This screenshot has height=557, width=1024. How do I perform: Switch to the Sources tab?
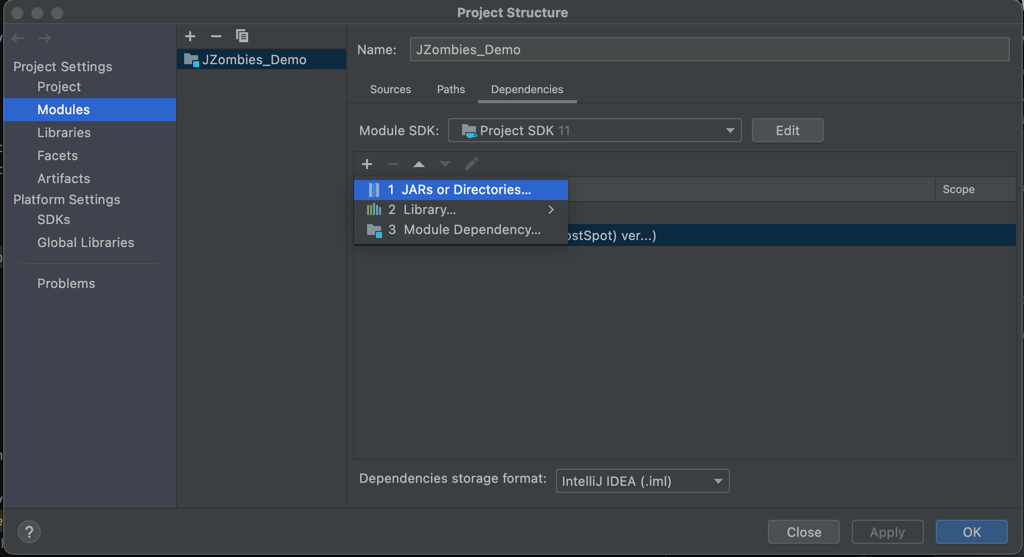point(391,89)
